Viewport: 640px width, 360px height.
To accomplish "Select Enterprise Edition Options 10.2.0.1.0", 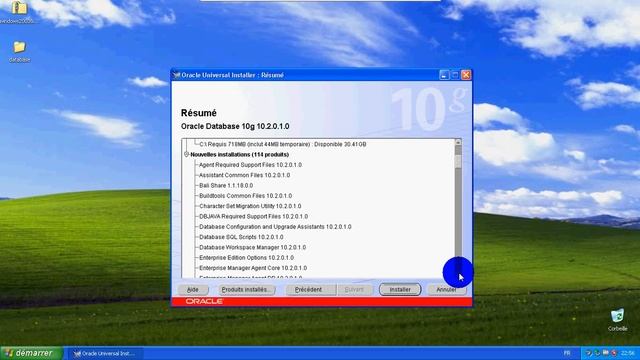I will (247, 258).
